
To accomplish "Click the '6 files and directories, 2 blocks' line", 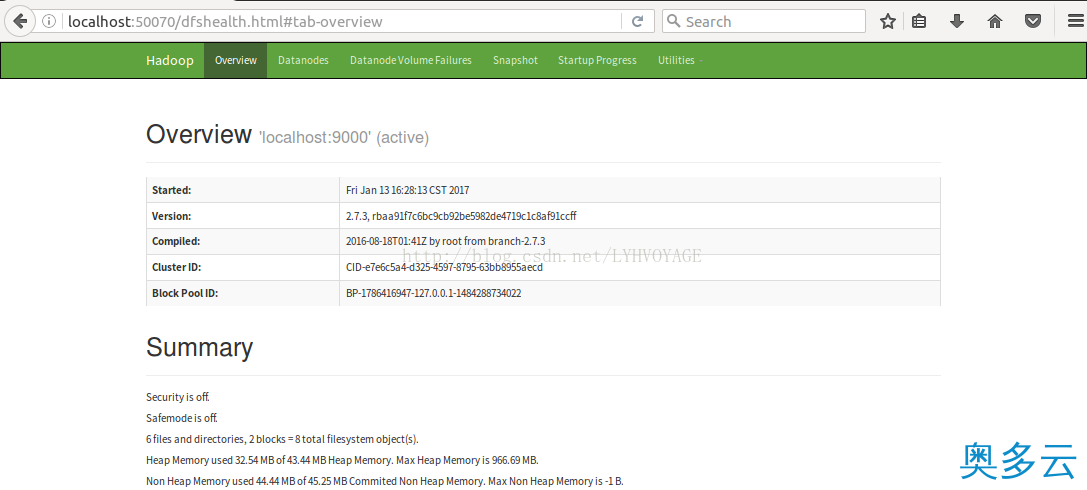I will point(282,439).
